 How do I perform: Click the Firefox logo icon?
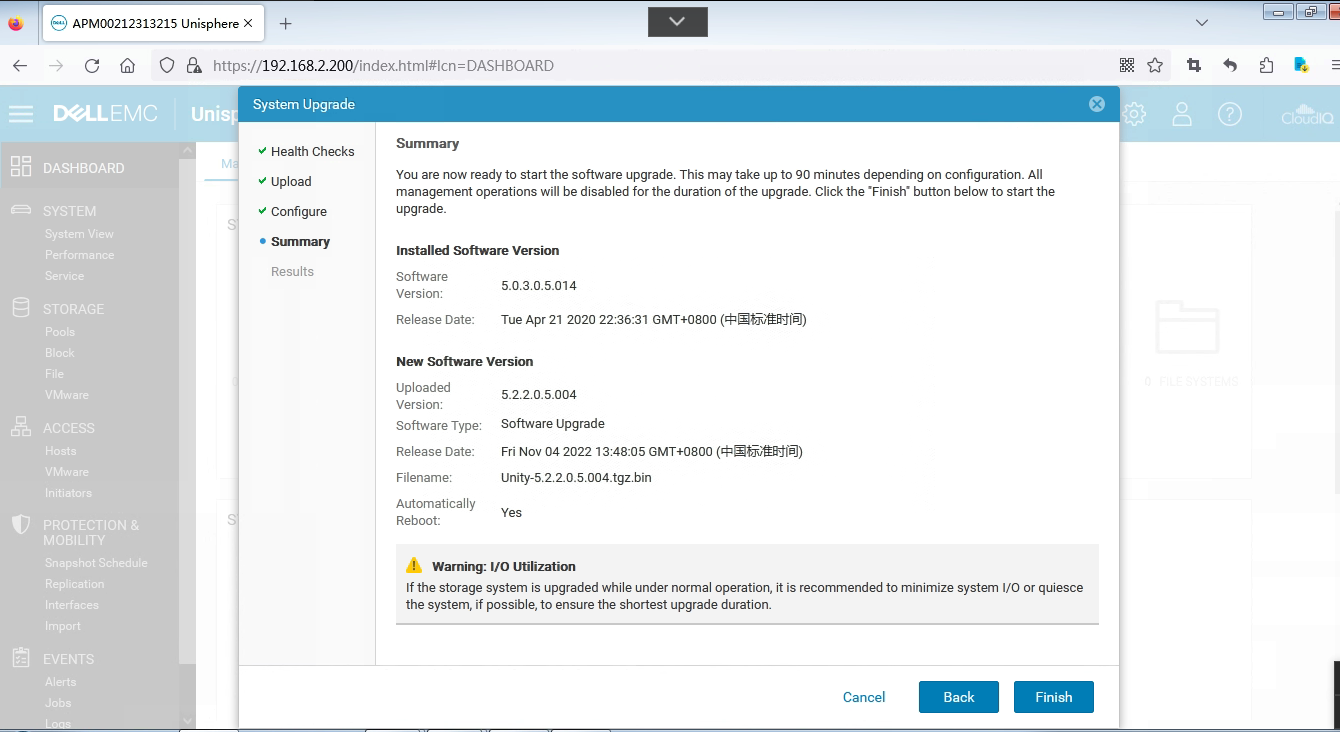pos(15,23)
